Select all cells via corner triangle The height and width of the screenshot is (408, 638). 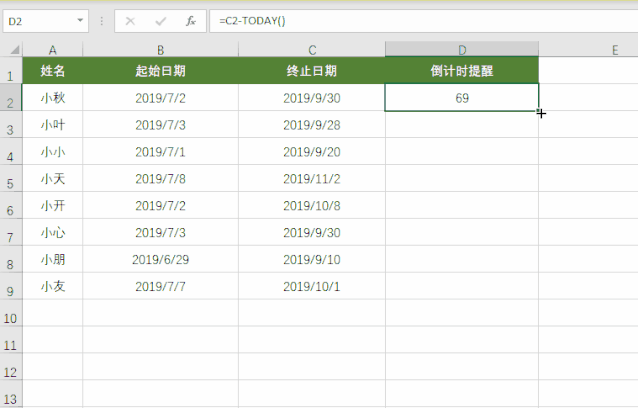click(x=15, y=50)
